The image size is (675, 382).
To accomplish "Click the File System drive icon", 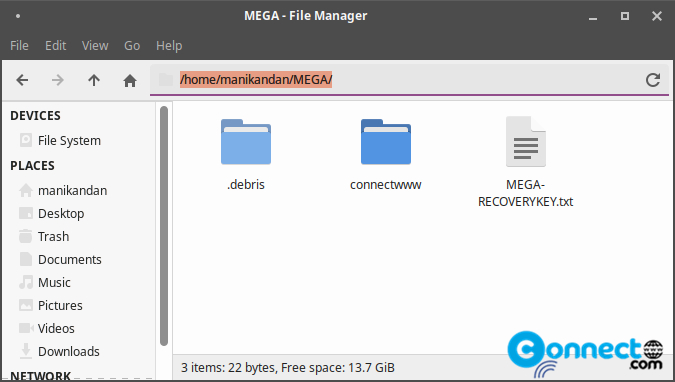I will click(x=26, y=140).
